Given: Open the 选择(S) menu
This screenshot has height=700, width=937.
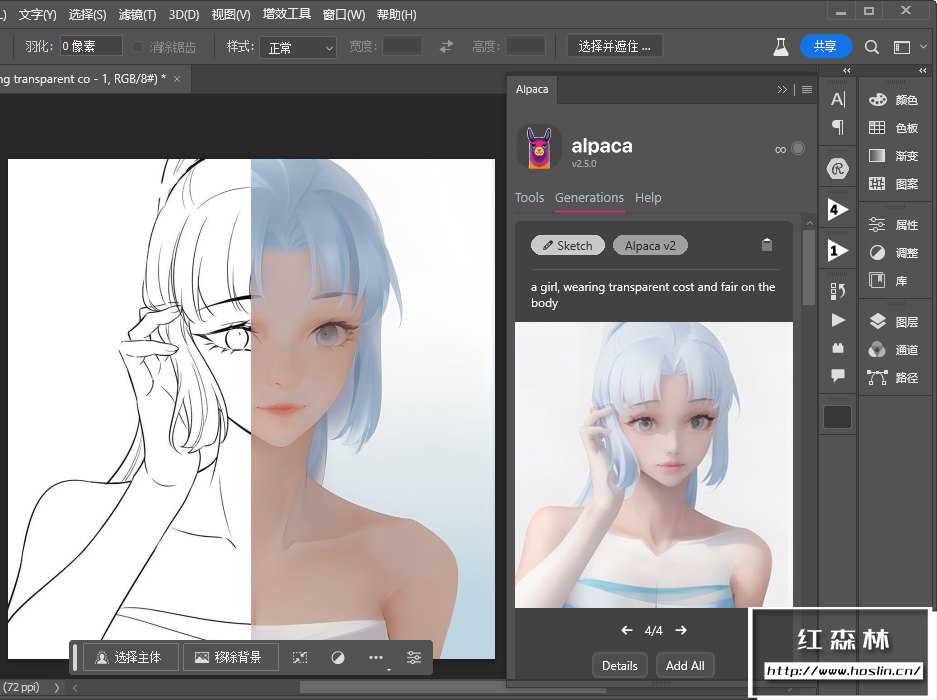Looking at the screenshot, I should coord(87,14).
